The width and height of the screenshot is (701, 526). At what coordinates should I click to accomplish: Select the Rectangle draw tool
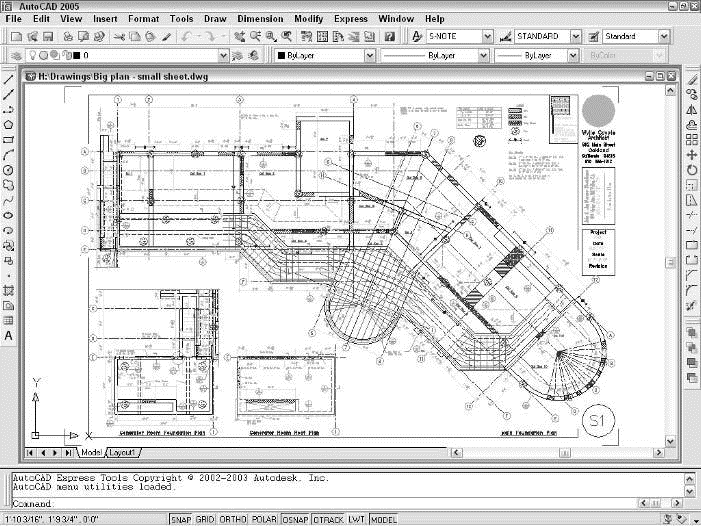tap(9, 139)
